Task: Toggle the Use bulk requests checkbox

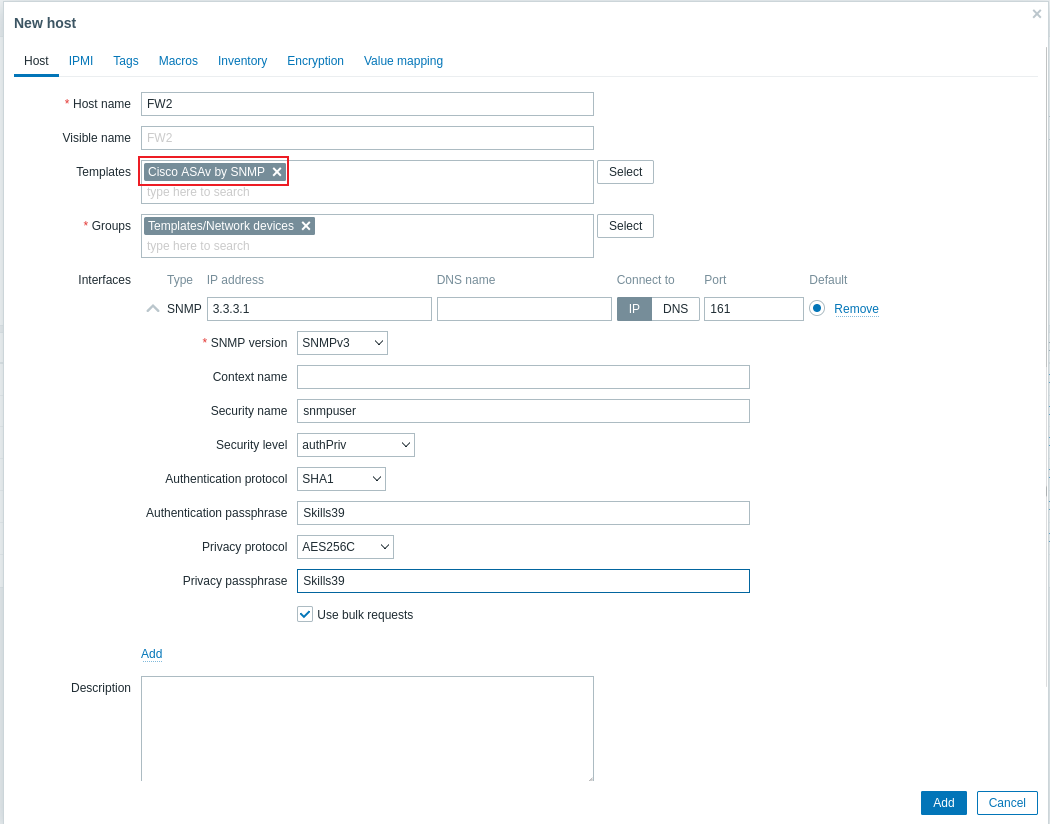Action: (x=305, y=614)
